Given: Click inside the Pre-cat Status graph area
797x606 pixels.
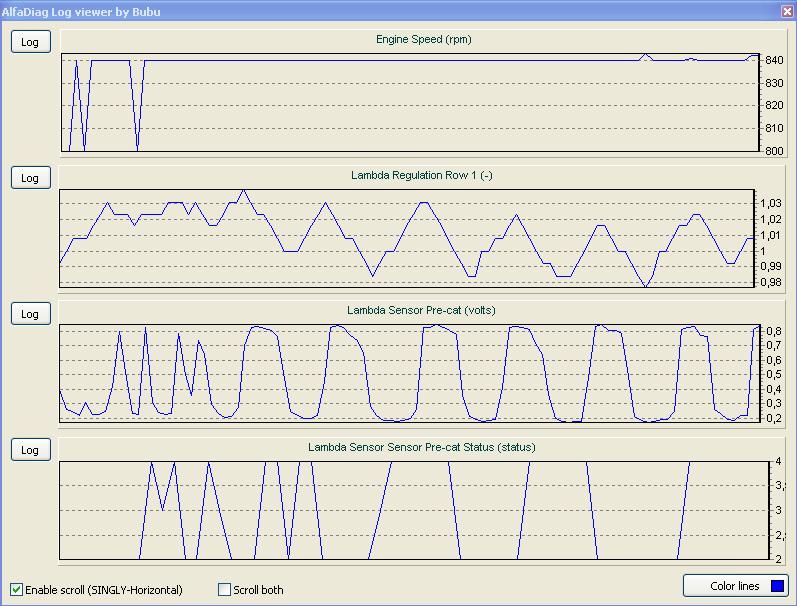Looking at the screenshot, I should [400, 510].
